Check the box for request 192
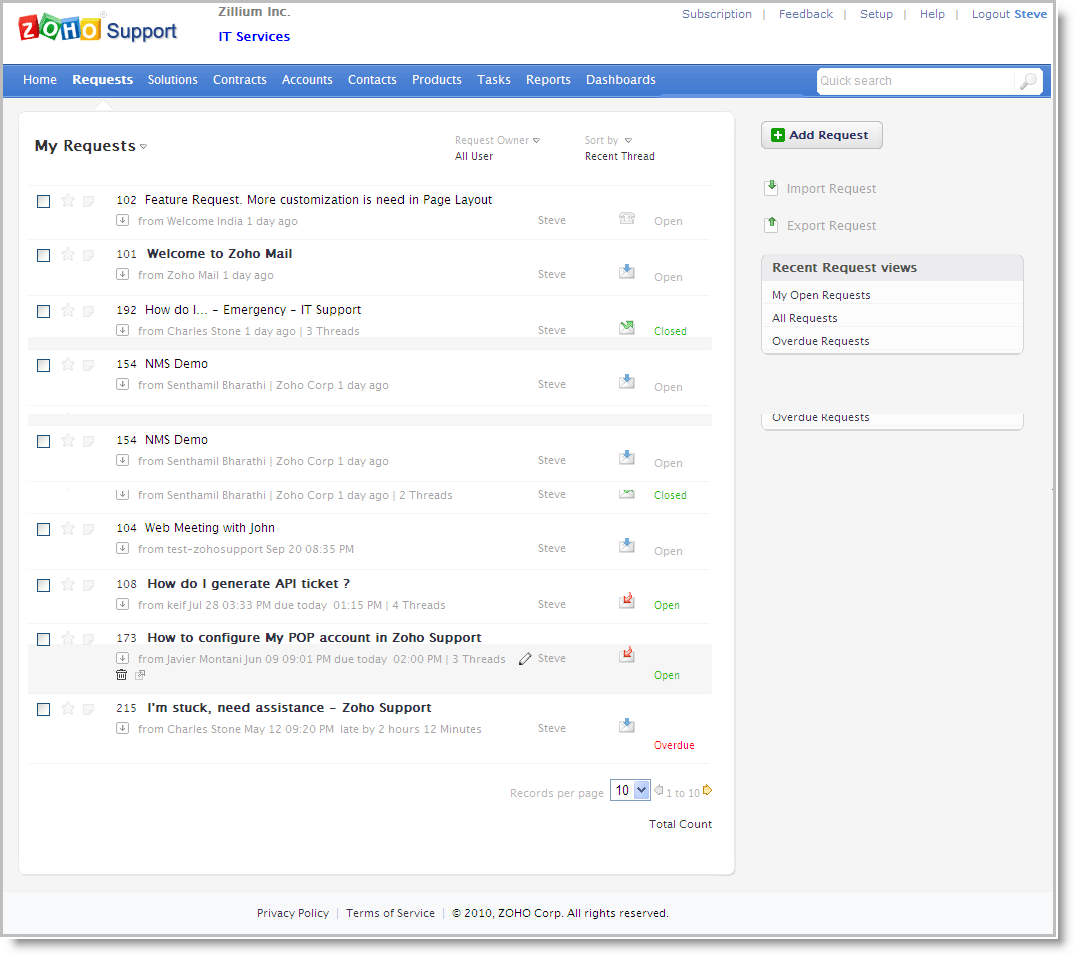 coord(43,312)
